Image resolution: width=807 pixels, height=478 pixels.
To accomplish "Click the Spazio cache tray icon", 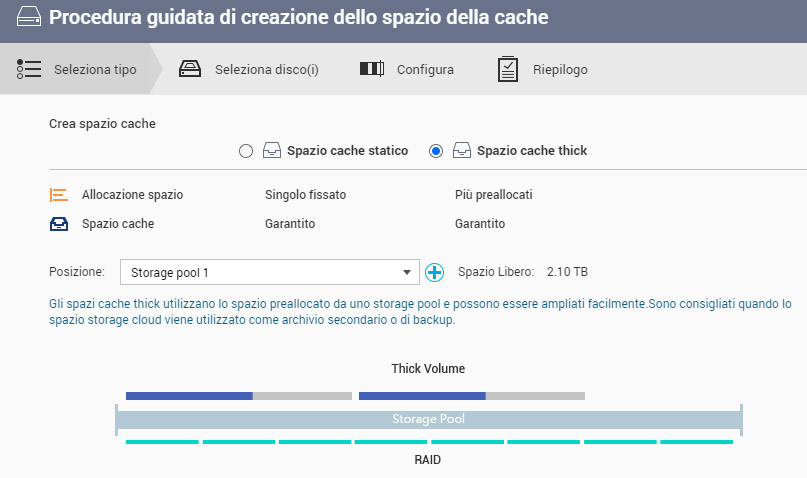I will (x=59, y=224).
